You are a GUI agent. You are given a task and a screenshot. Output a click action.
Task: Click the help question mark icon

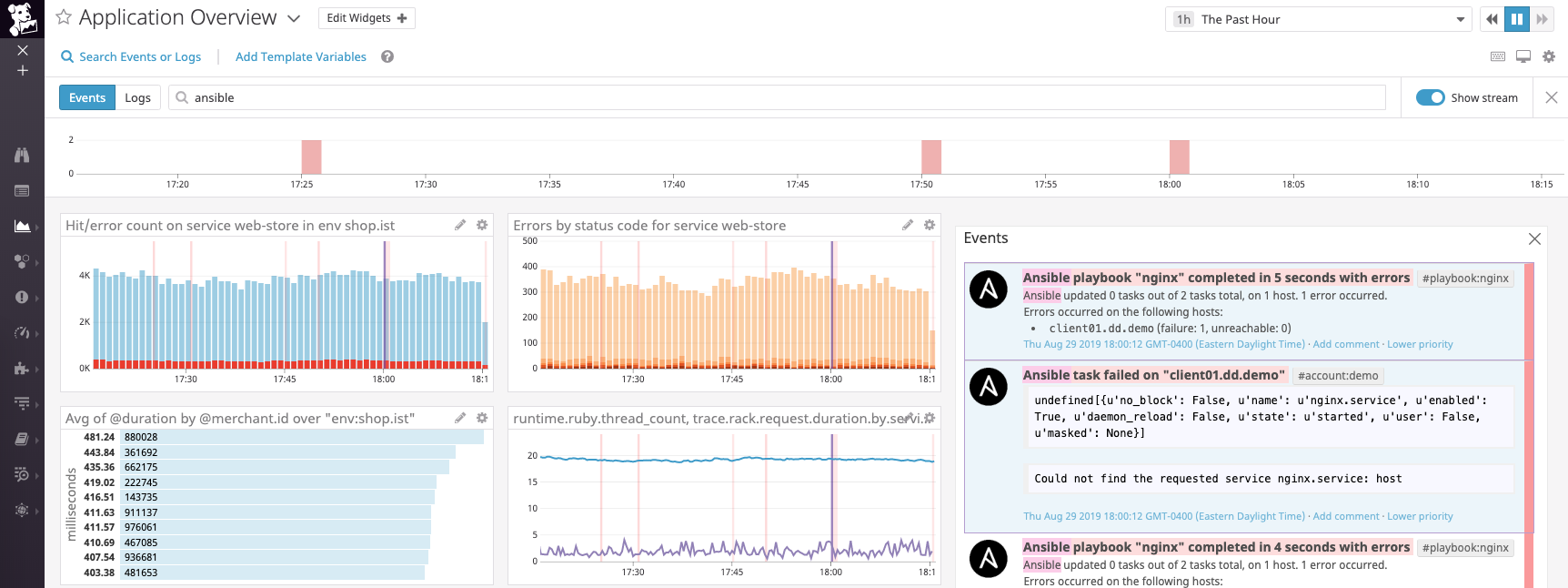click(x=387, y=56)
